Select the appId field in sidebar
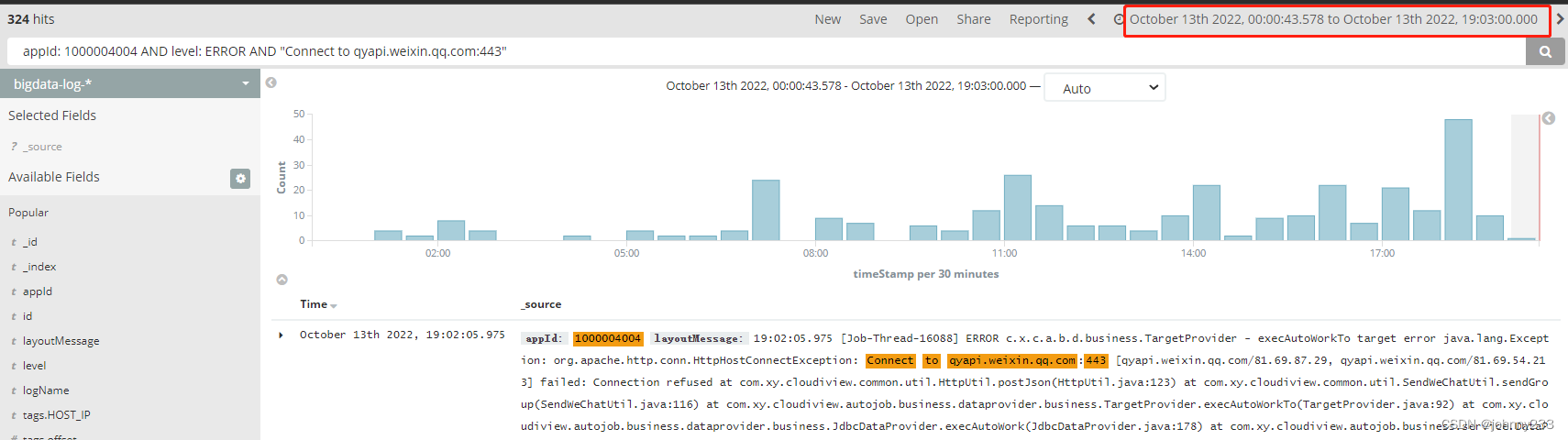This screenshot has height=440, width=1568. coord(38,291)
